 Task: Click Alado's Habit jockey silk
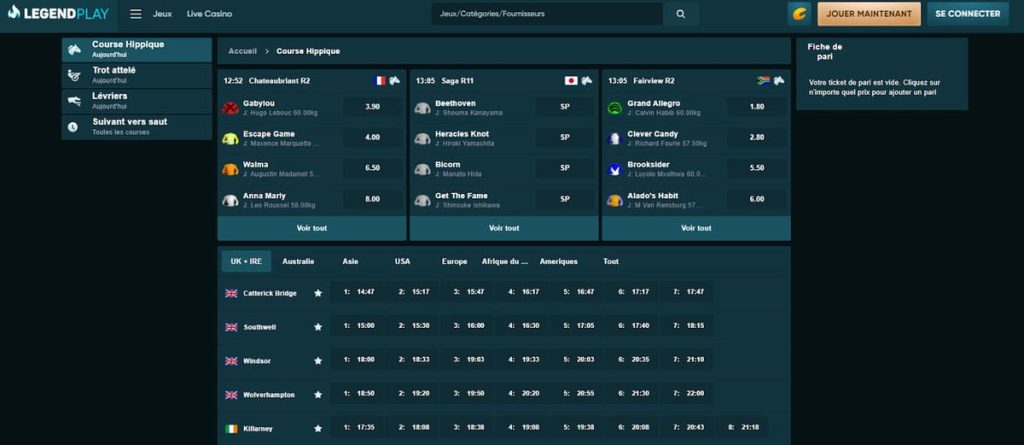tap(615, 200)
